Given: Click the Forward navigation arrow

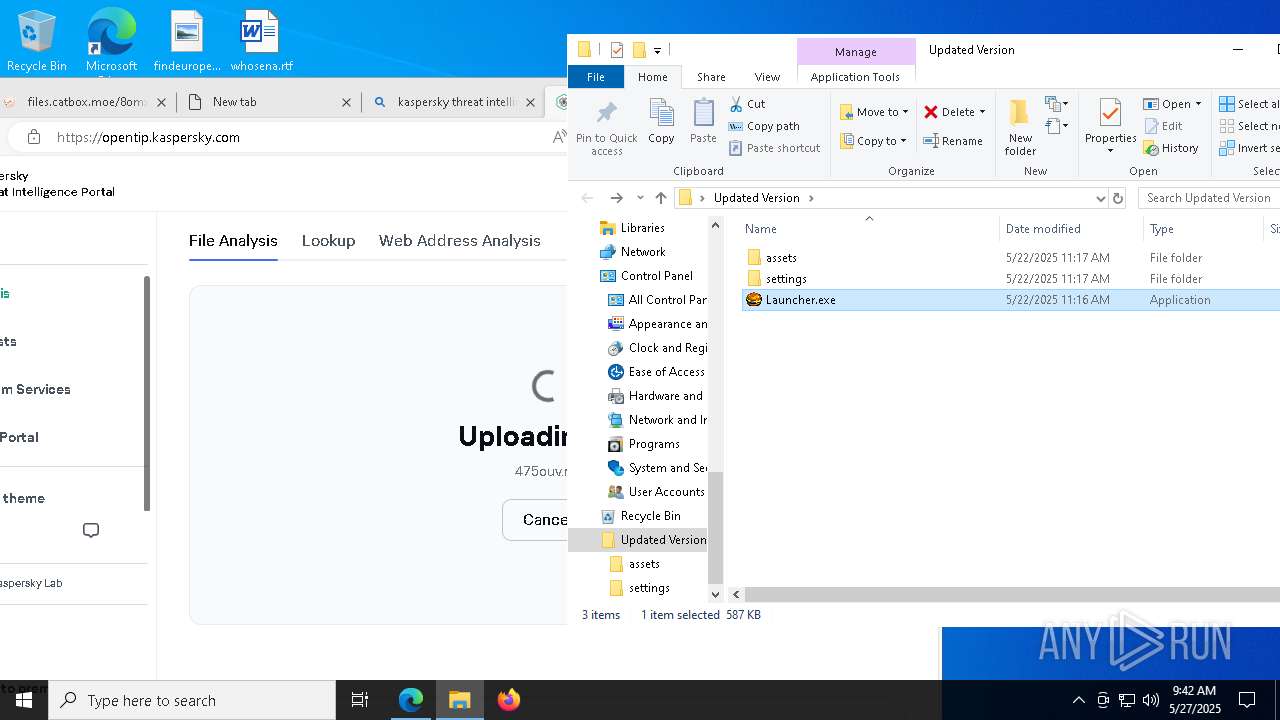Looking at the screenshot, I should click(616, 198).
